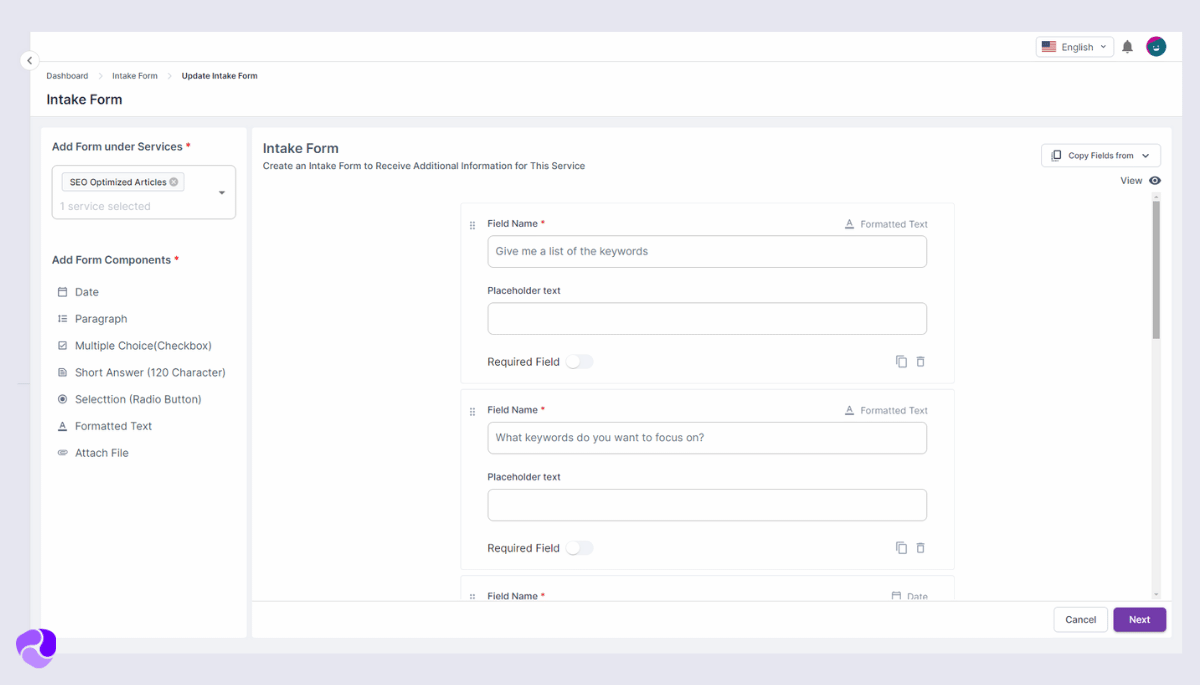Cancel the intake form changes
The image size is (1200, 685).
pos(1080,619)
